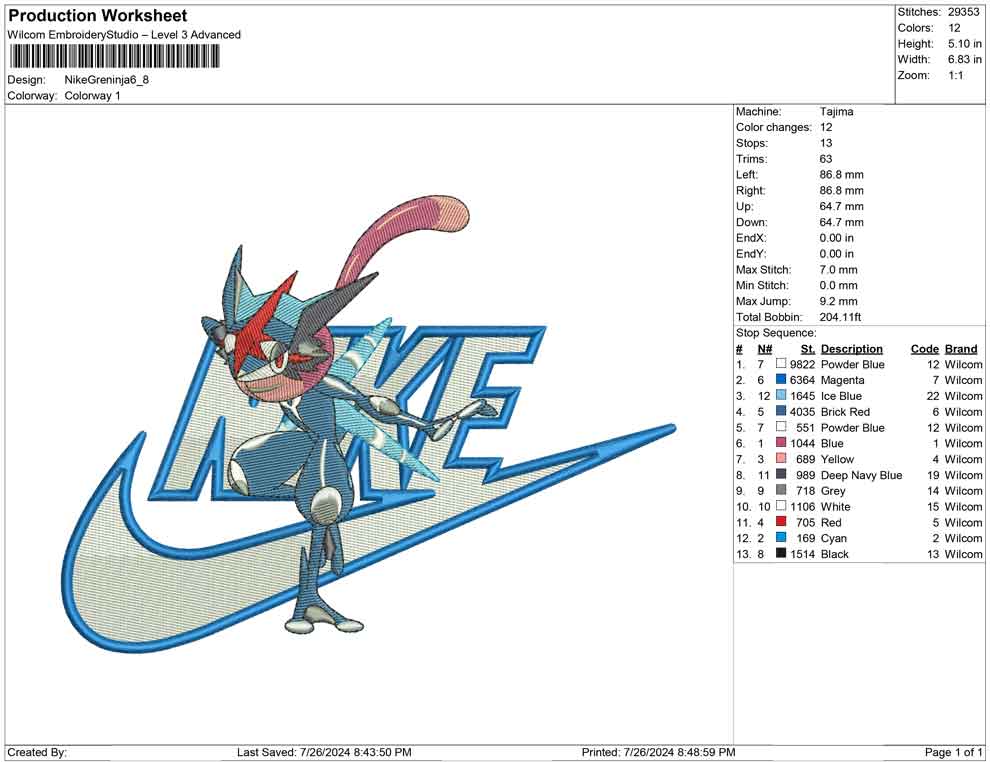
Task: Click the Total Bobbin value '204.11ft'
Action: [x=840, y=317]
